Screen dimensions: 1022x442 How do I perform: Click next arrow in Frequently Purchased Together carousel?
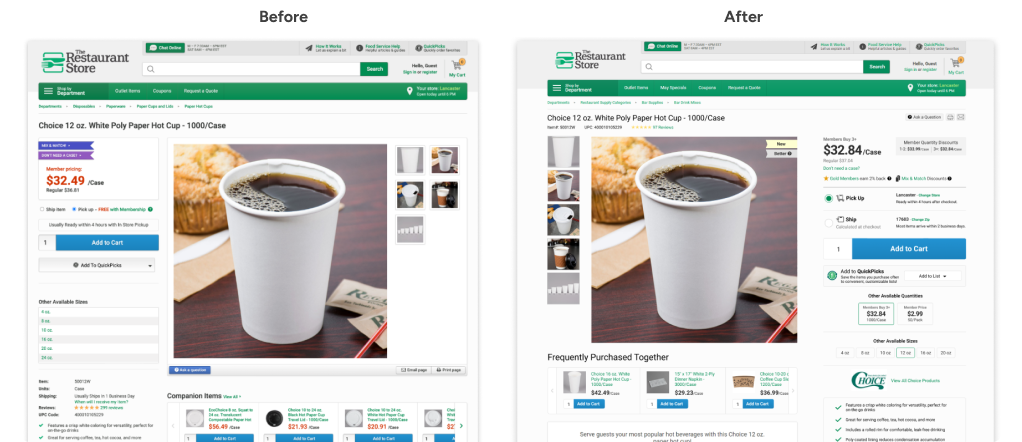[793, 390]
